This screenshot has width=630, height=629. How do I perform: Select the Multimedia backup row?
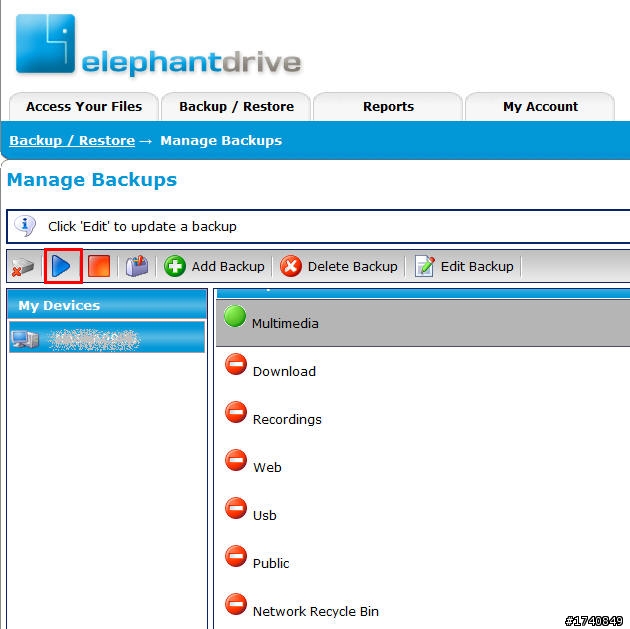pos(423,323)
